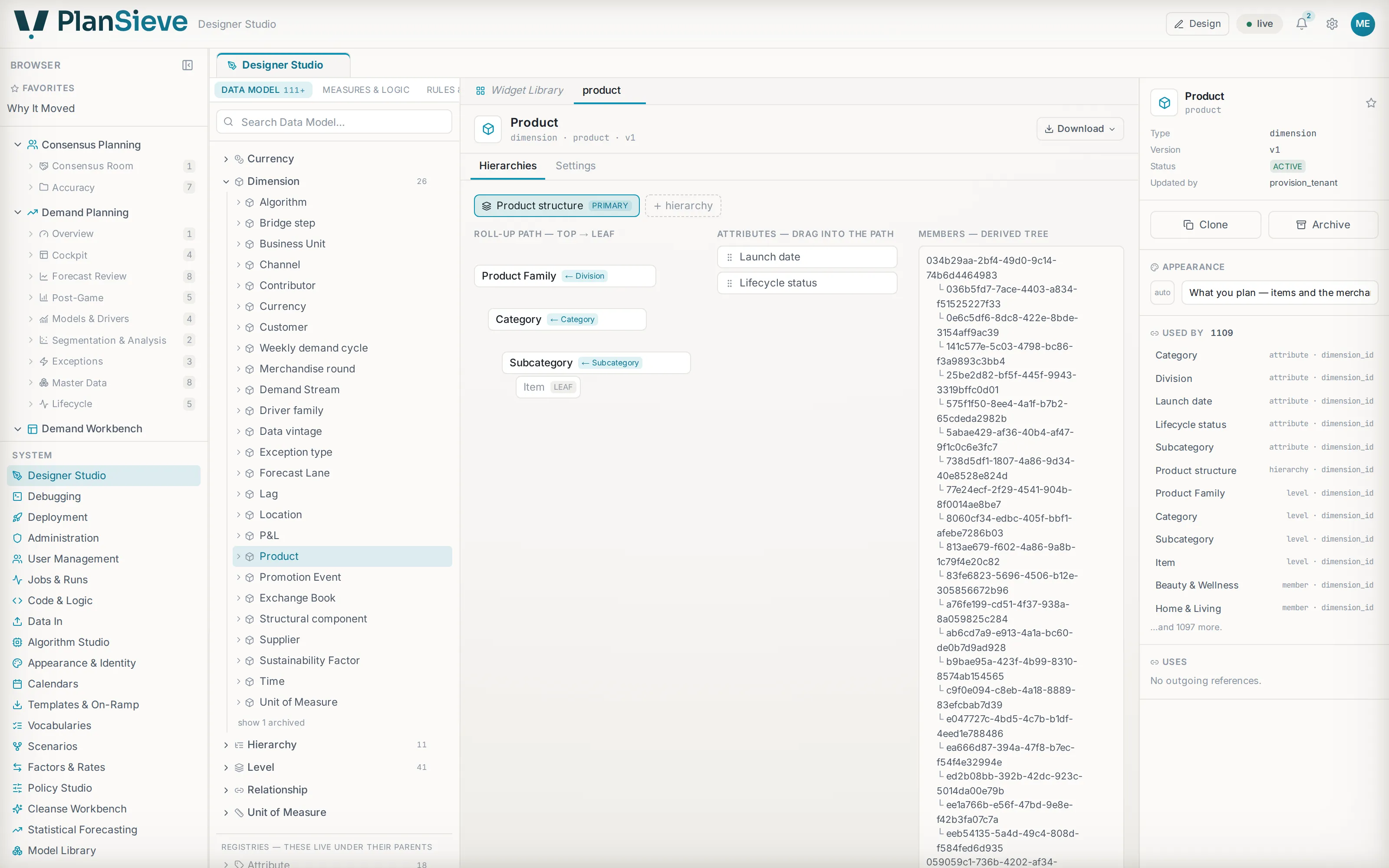Expand the Level tree node

(226, 768)
